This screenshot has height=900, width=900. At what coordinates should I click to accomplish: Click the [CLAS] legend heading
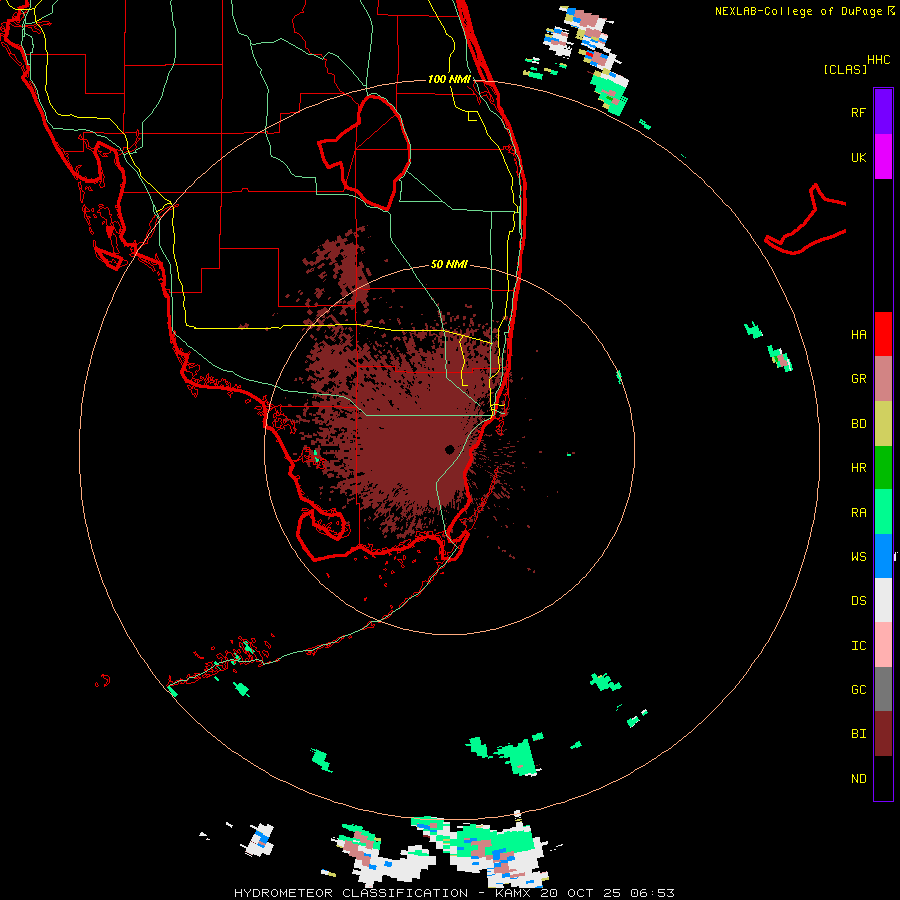(844, 69)
